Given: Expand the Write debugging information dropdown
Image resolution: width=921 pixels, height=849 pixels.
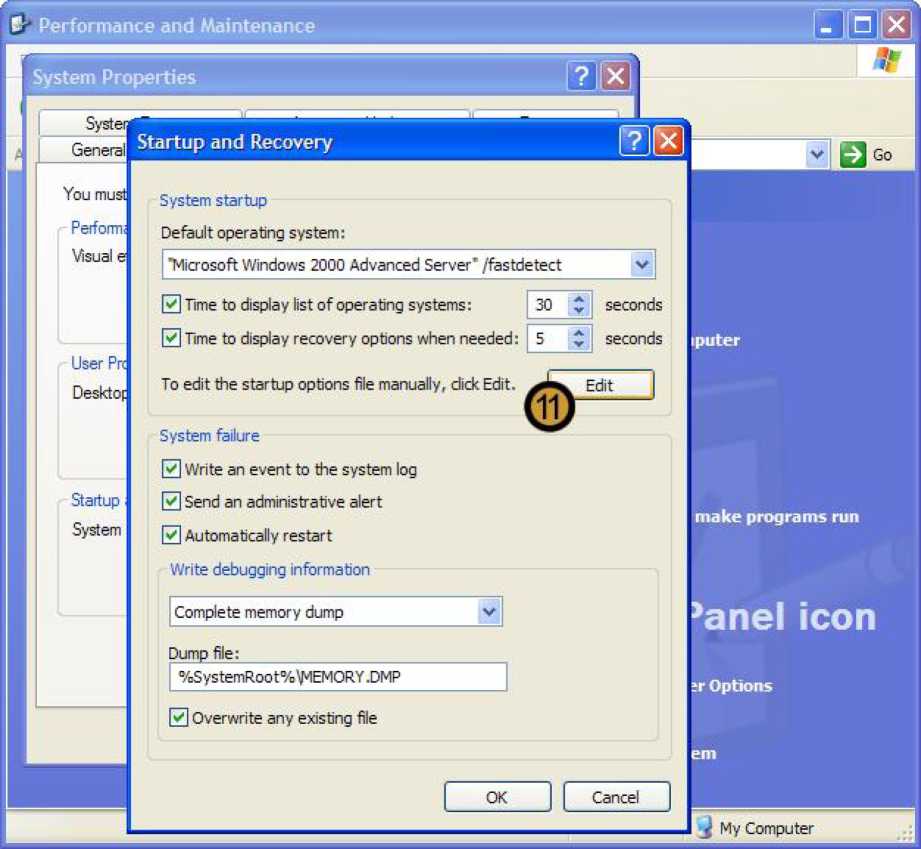Looking at the screenshot, I should click(489, 612).
